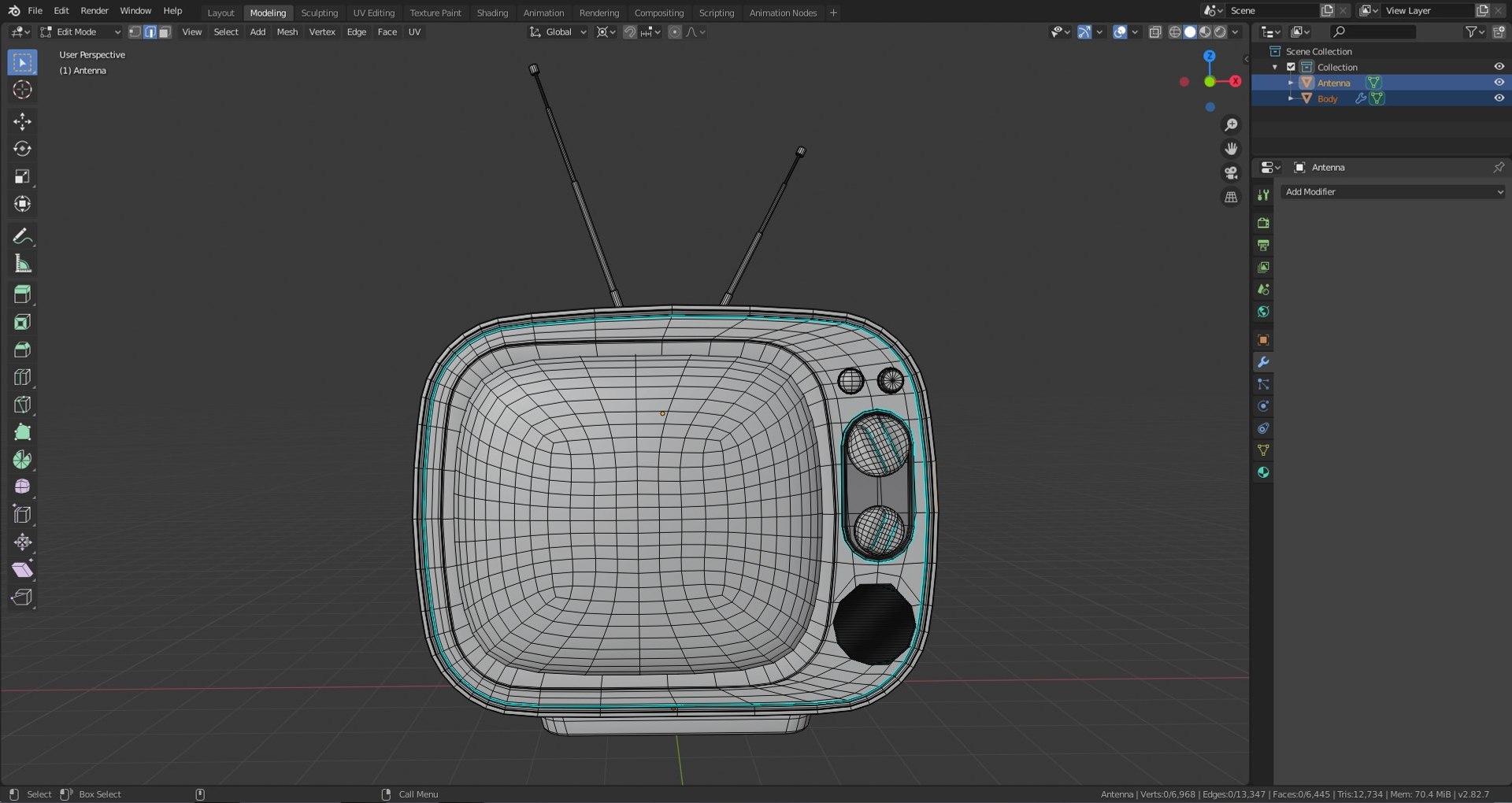Open the shading options dropdown arrow
This screenshot has height=803, width=1512.
click(x=1236, y=32)
